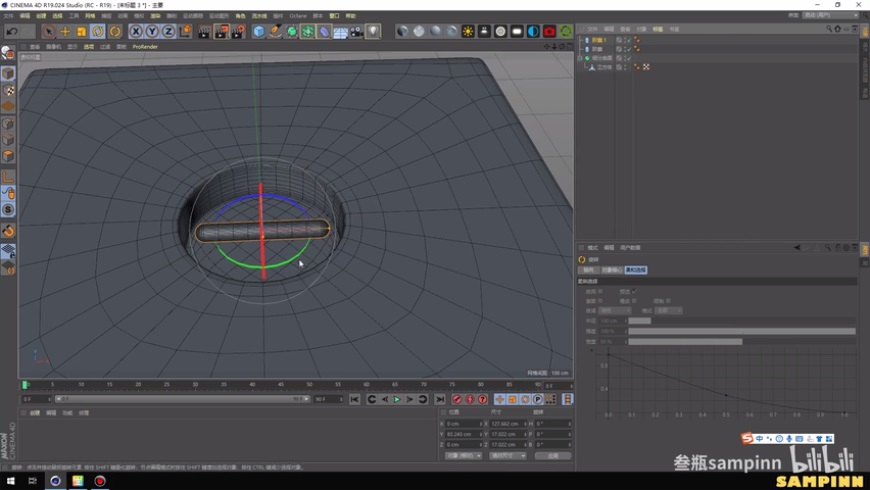
Task: Toggle green checkmark of first capsule
Action: click(x=628, y=40)
